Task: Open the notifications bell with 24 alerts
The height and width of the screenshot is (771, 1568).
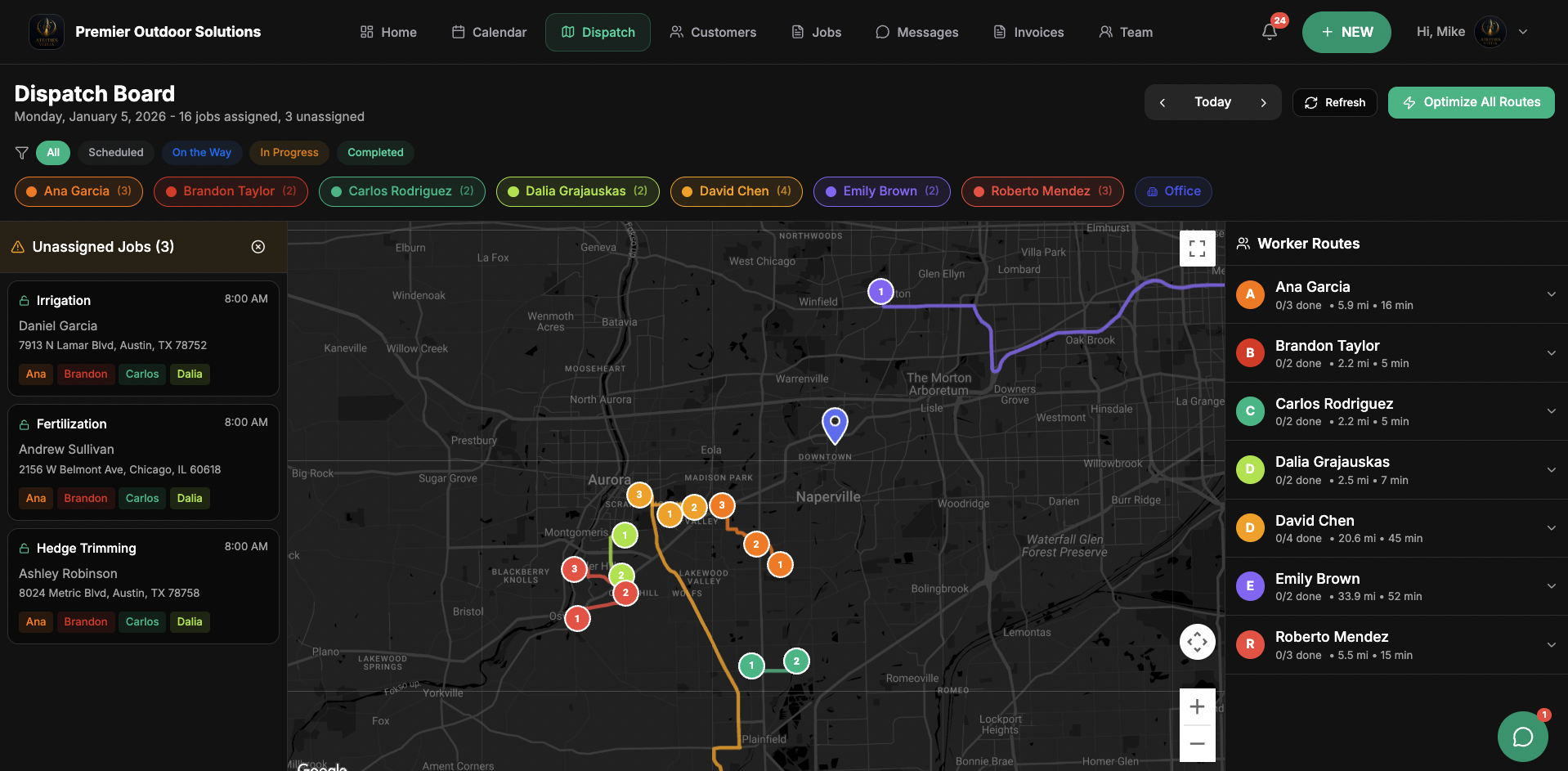Action: (1269, 31)
